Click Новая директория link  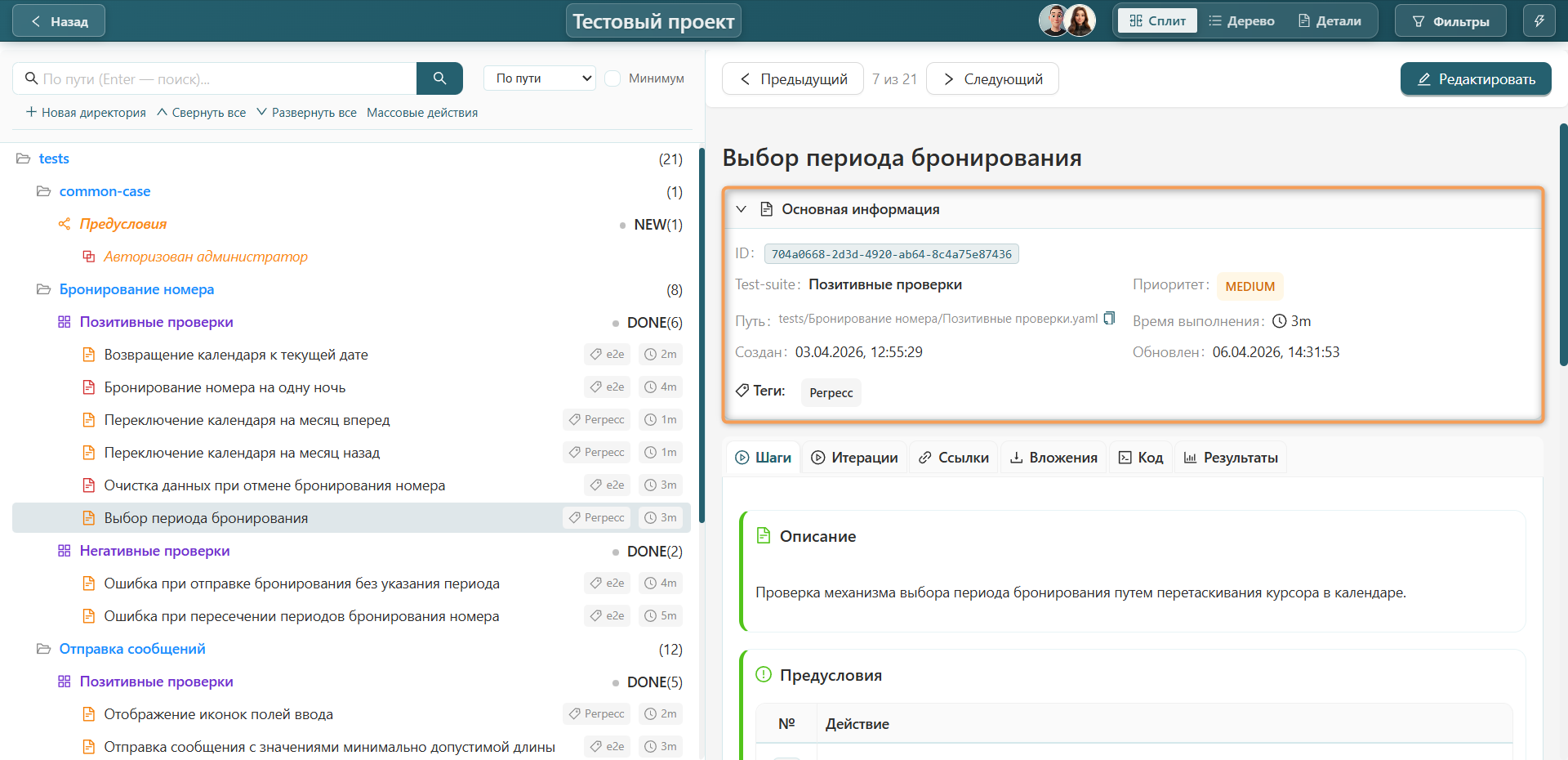[x=86, y=113]
